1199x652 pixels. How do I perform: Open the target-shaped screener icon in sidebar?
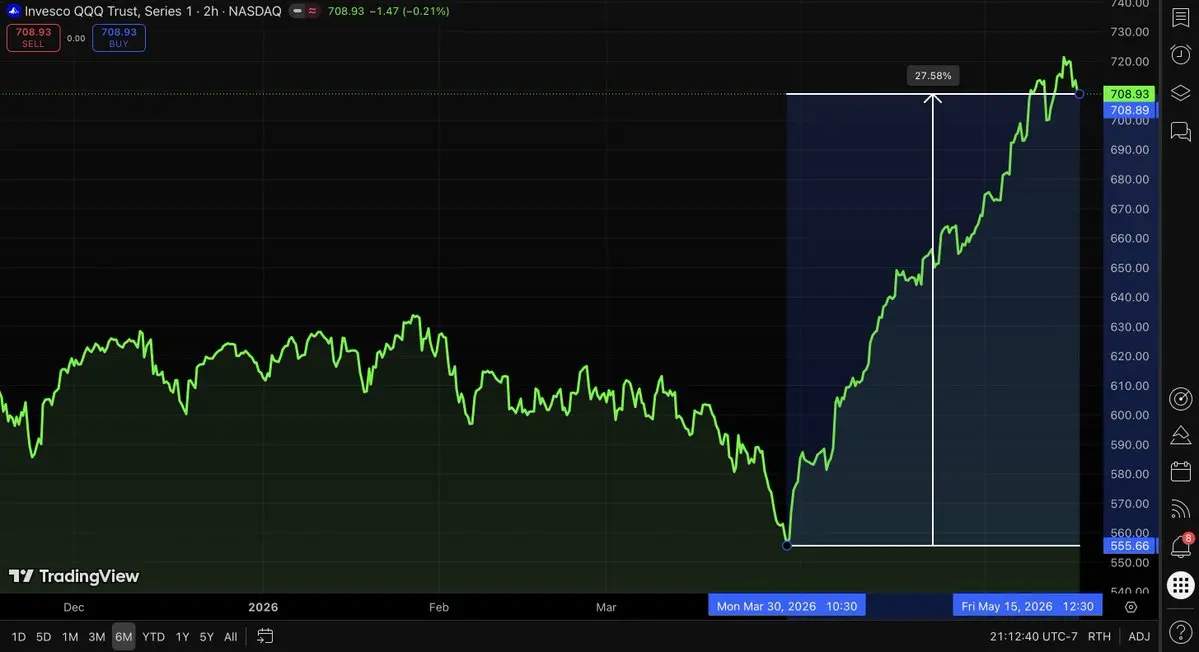[1181, 398]
